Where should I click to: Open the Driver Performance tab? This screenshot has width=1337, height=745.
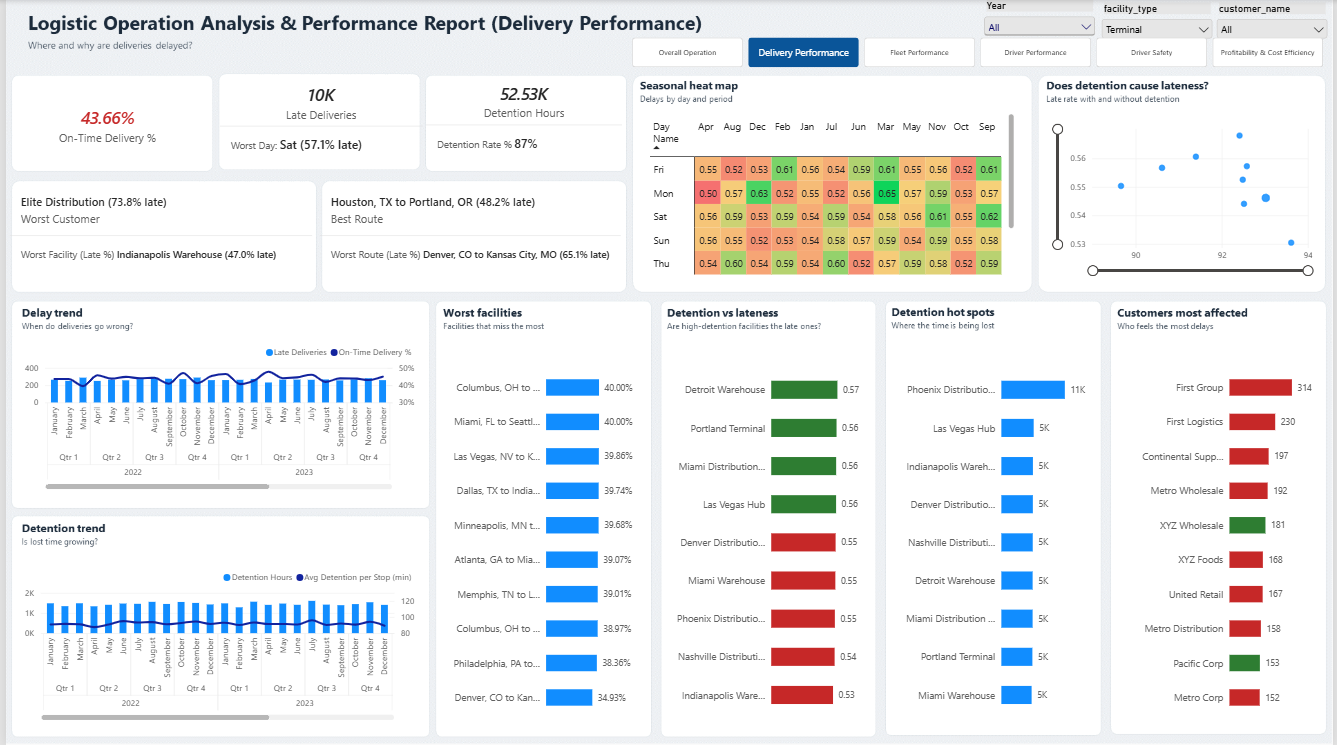pyautogui.click(x=1035, y=52)
